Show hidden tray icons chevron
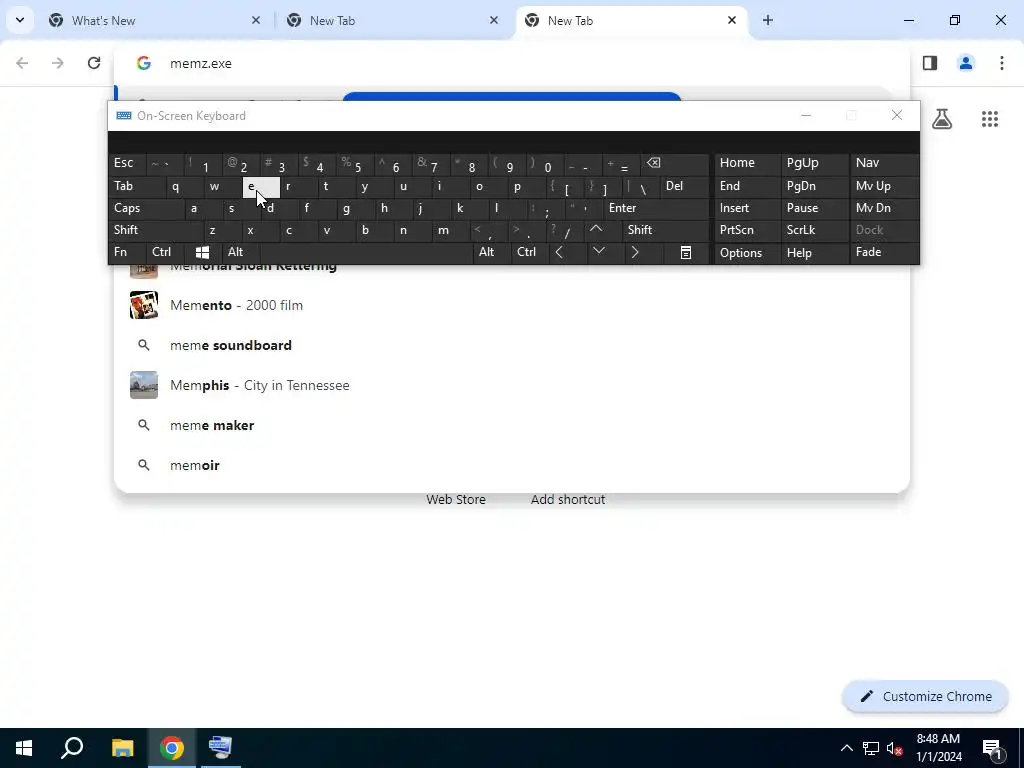The height and width of the screenshot is (768, 1024). pyautogui.click(x=846, y=748)
